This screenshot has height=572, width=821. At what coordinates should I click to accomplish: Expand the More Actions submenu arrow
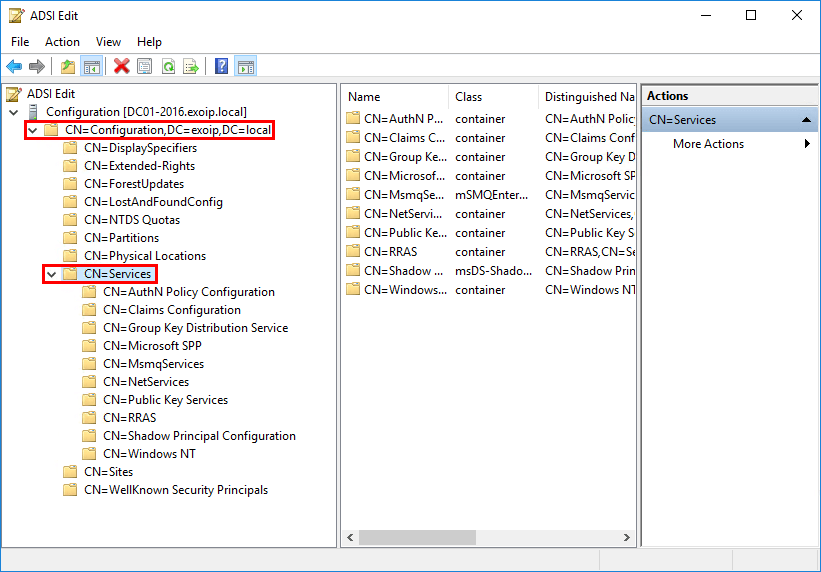pyautogui.click(x=807, y=144)
